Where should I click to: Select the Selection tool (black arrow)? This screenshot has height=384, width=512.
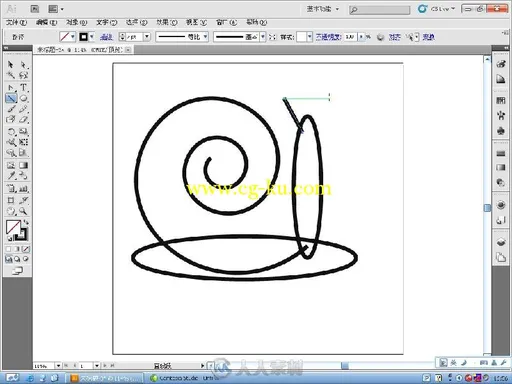click(11, 65)
